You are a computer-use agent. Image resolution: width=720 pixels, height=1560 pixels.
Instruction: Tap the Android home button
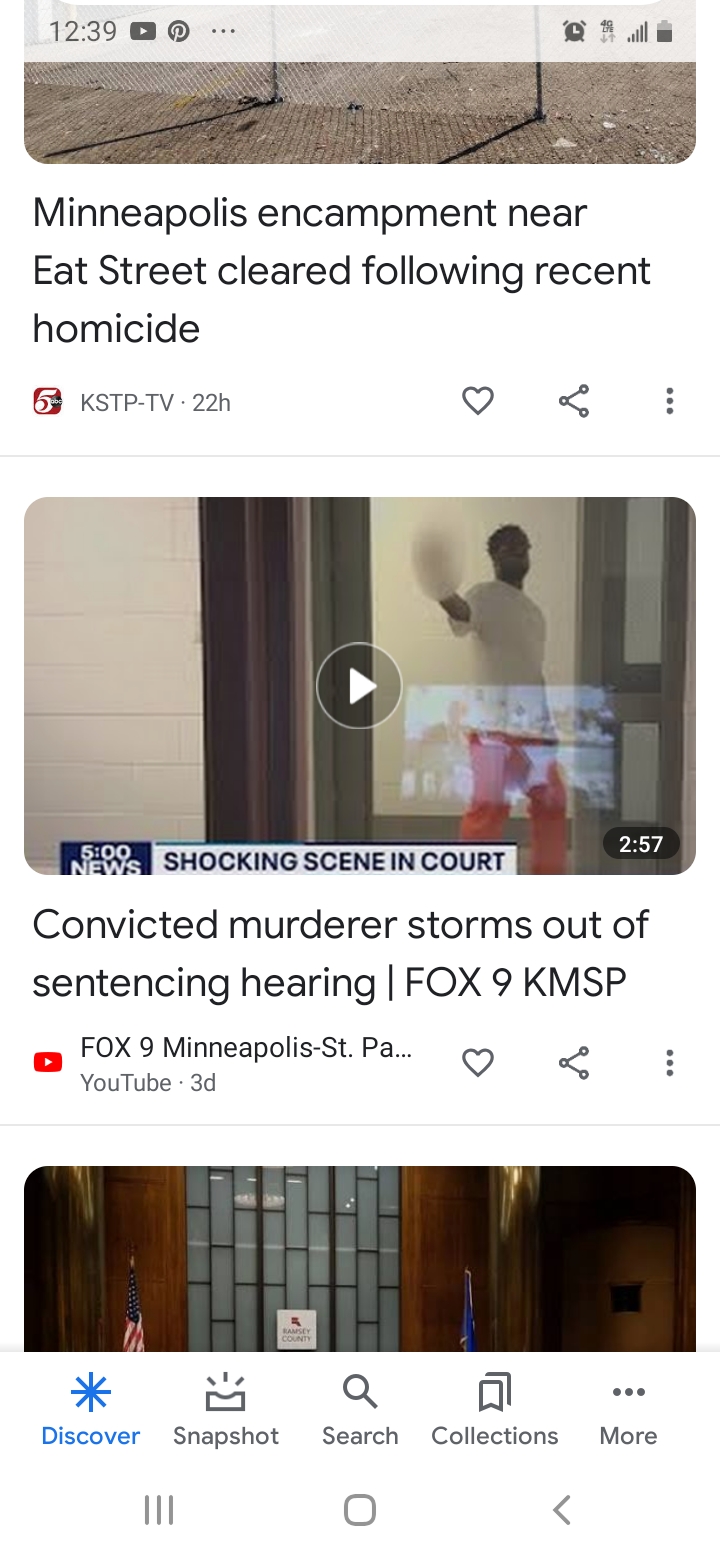360,1510
